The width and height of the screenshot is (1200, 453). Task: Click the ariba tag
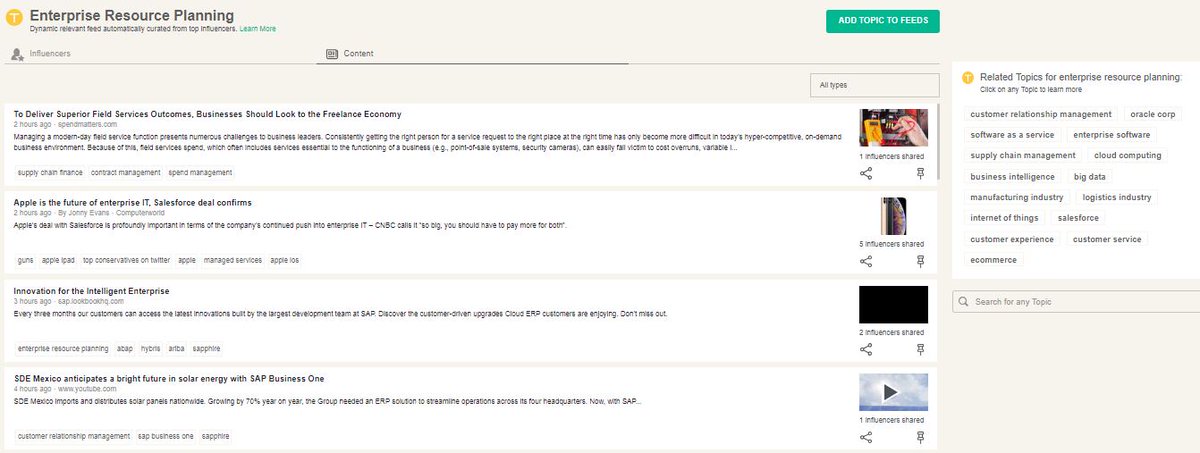(176, 348)
